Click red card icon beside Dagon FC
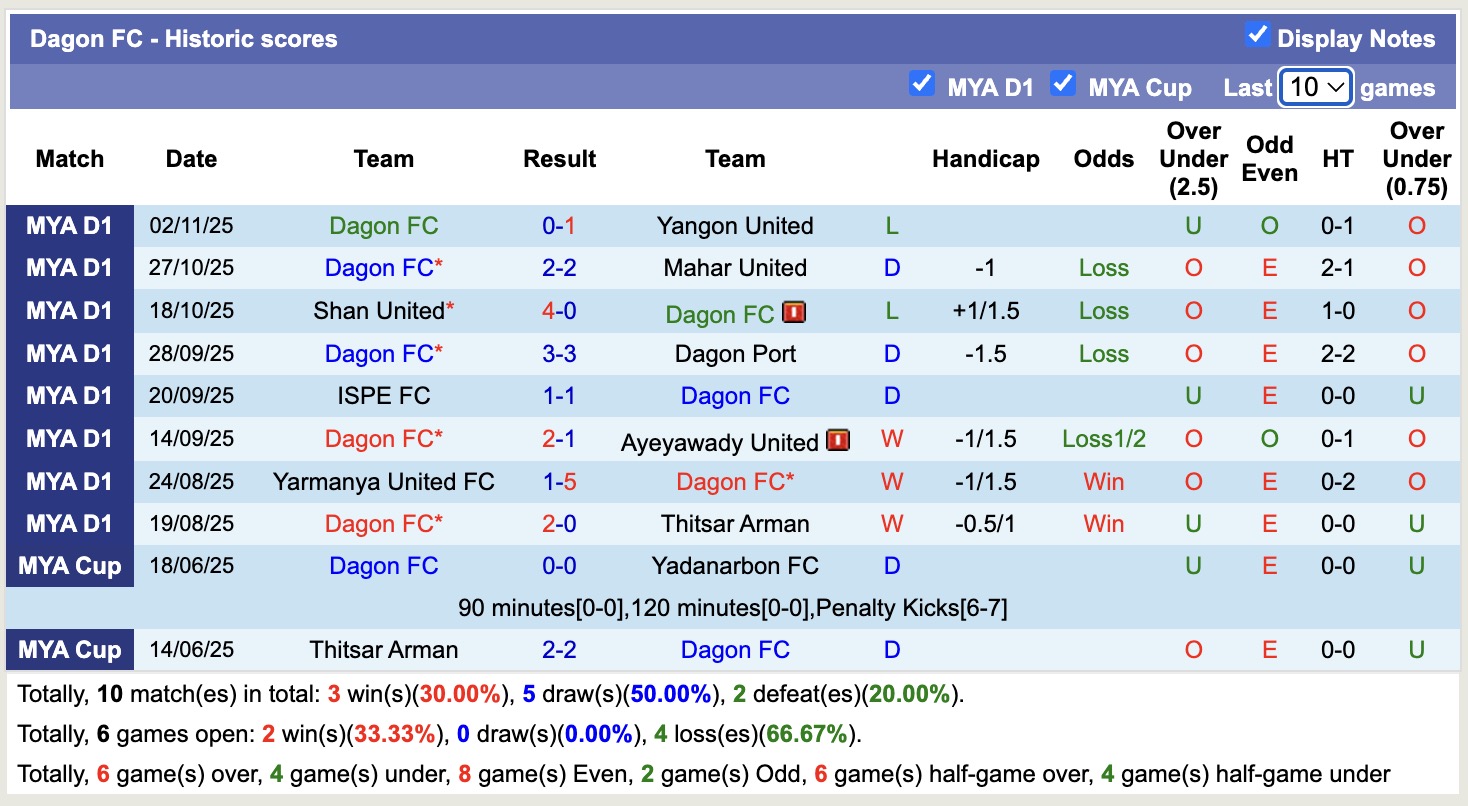The width and height of the screenshot is (1468, 806). [794, 313]
